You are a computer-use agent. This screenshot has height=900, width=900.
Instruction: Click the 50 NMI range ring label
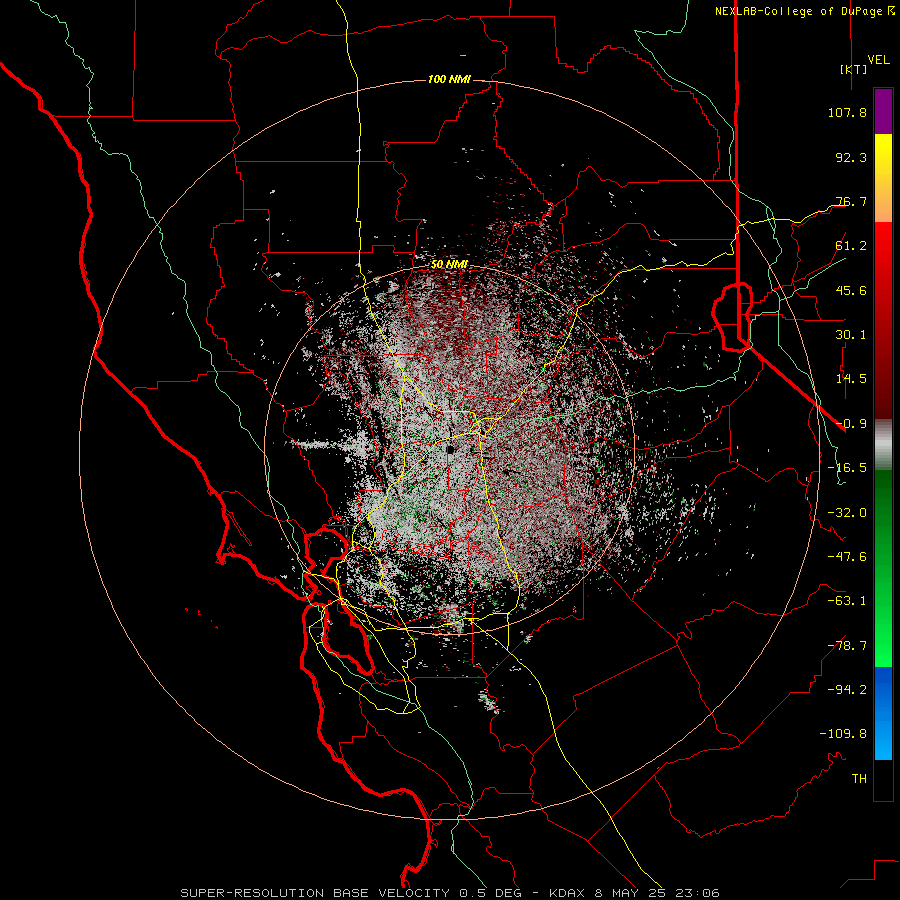[449, 265]
